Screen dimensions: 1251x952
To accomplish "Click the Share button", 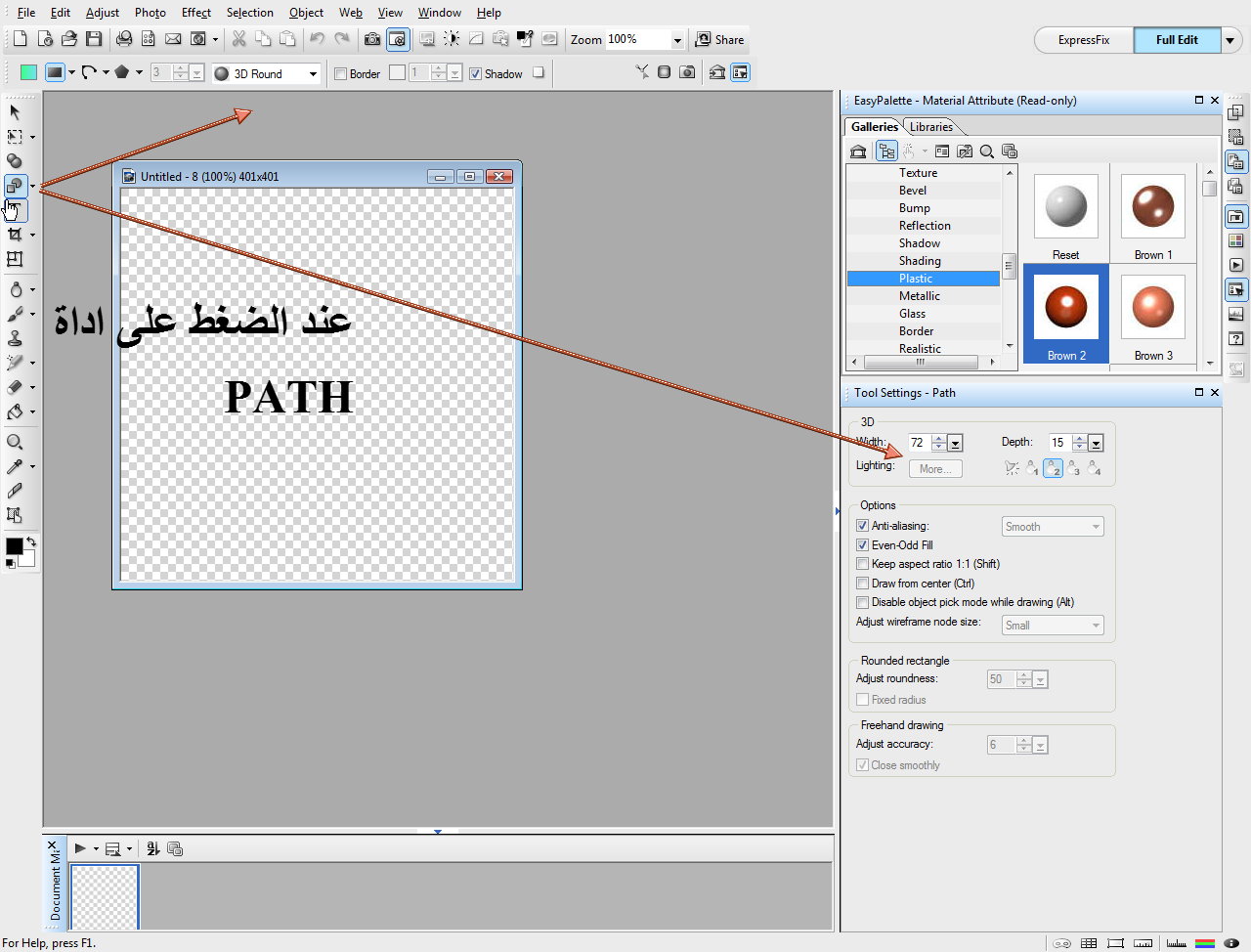I will [x=719, y=40].
